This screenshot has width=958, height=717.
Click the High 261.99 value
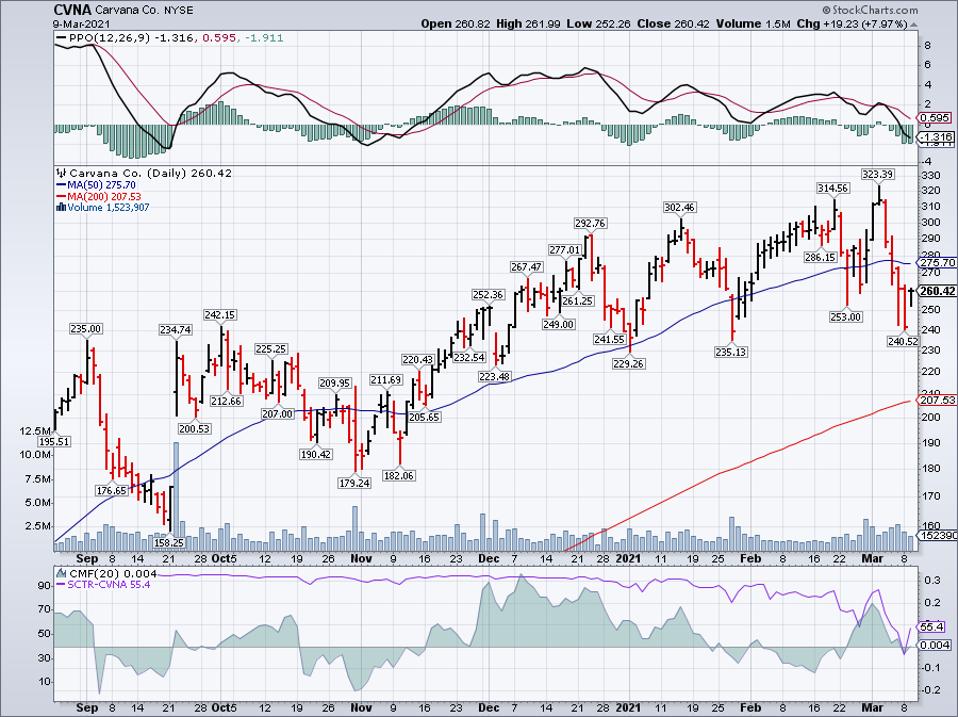click(527, 24)
